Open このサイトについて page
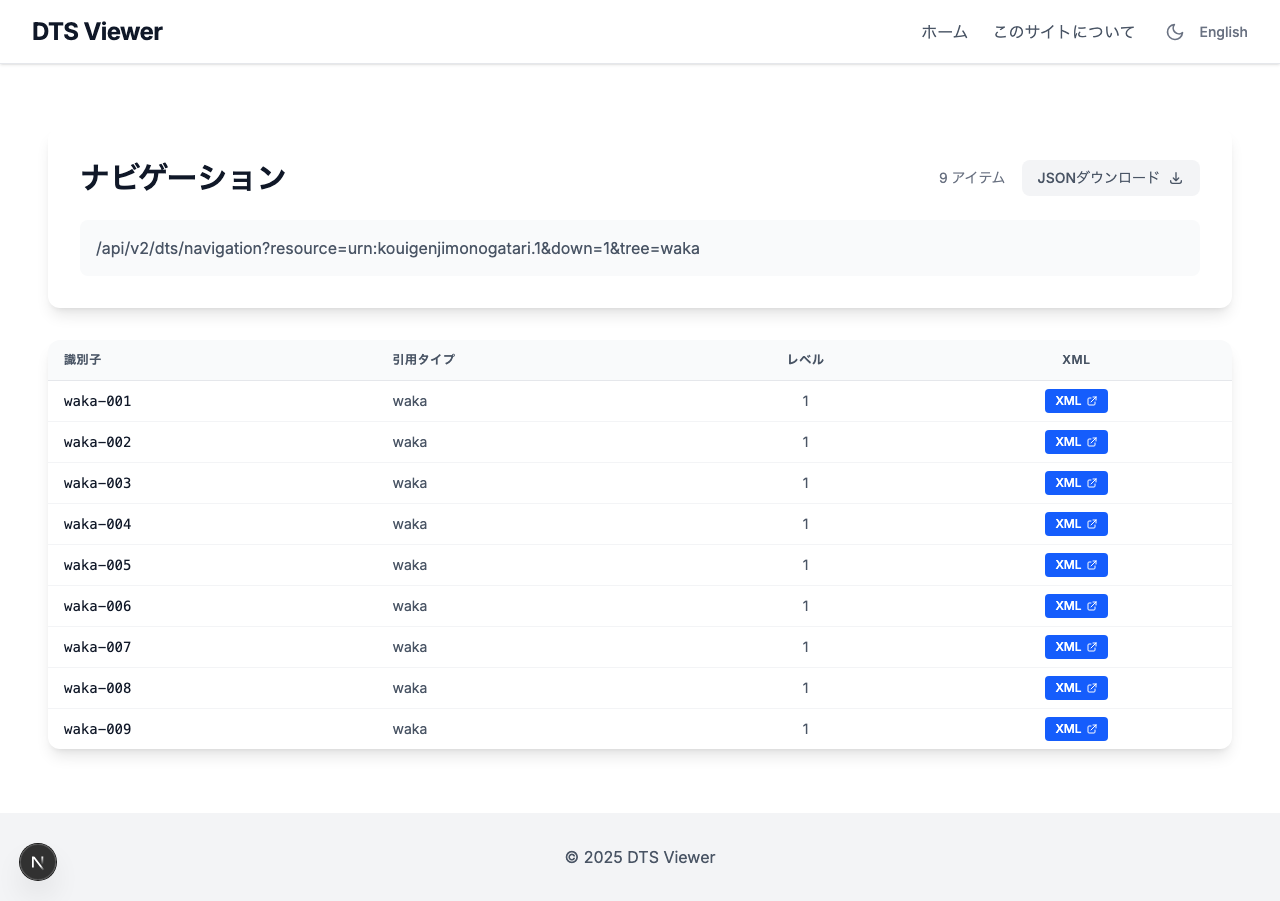Image resolution: width=1280 pixels, height=901 pixels. (1063, 31)
